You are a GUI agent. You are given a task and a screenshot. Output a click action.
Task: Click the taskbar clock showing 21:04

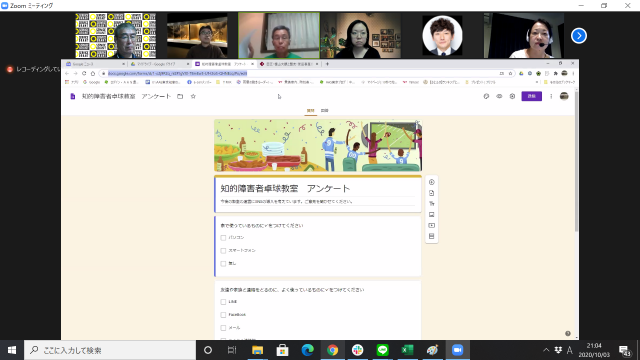[594, 350]
